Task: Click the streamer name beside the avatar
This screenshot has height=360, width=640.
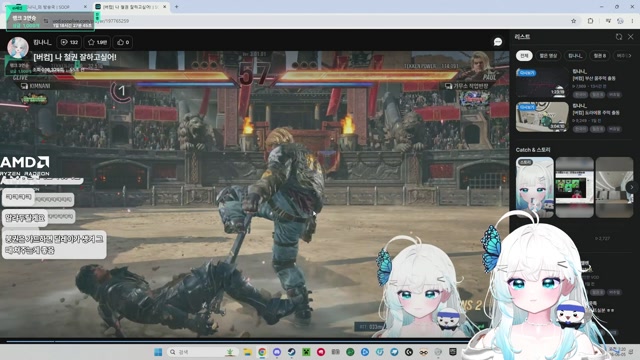Action: tap(42, 42)
